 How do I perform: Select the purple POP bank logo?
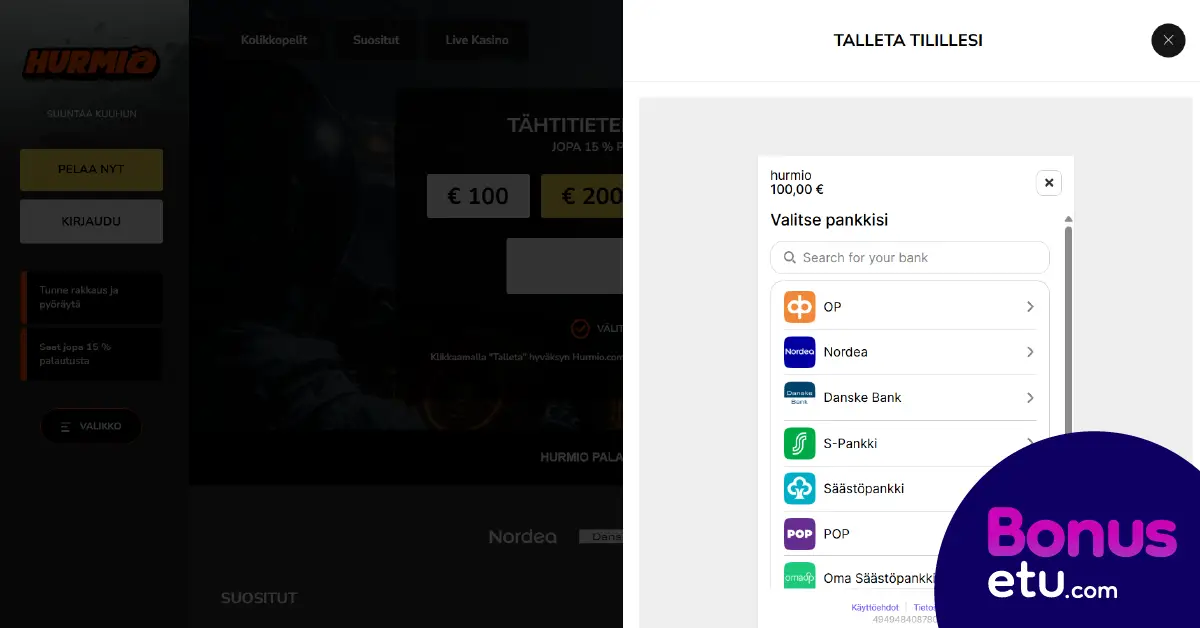coord(799,534)
